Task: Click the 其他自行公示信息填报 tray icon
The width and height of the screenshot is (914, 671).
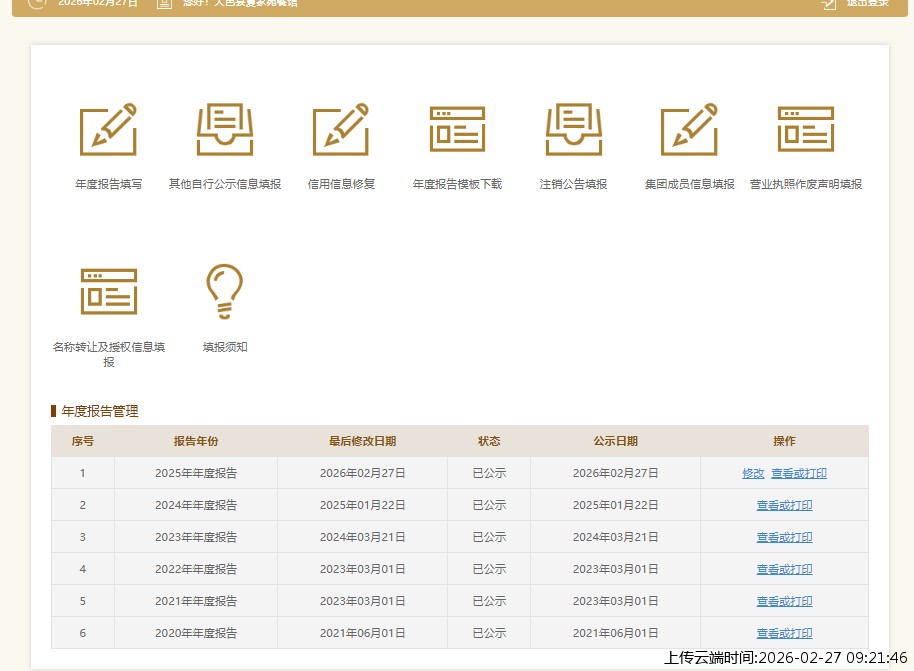Action: click(225, 130)
